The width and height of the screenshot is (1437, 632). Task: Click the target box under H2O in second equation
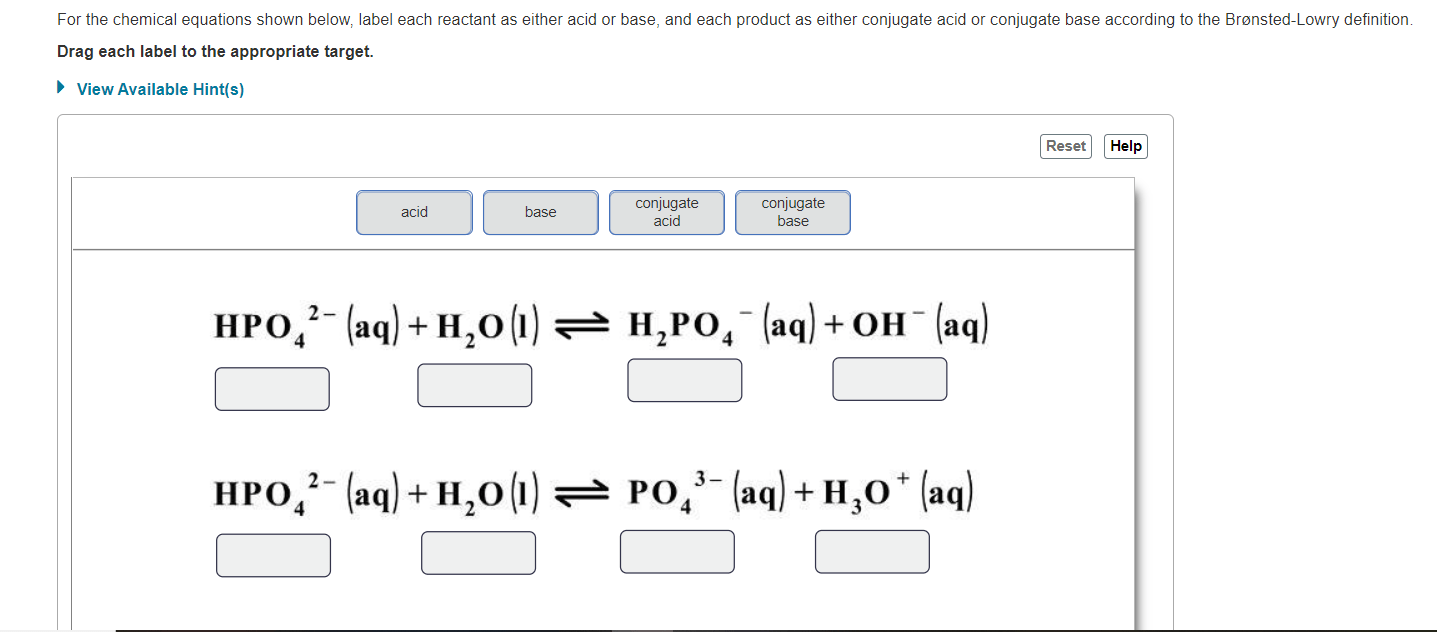tap(478, 551)
